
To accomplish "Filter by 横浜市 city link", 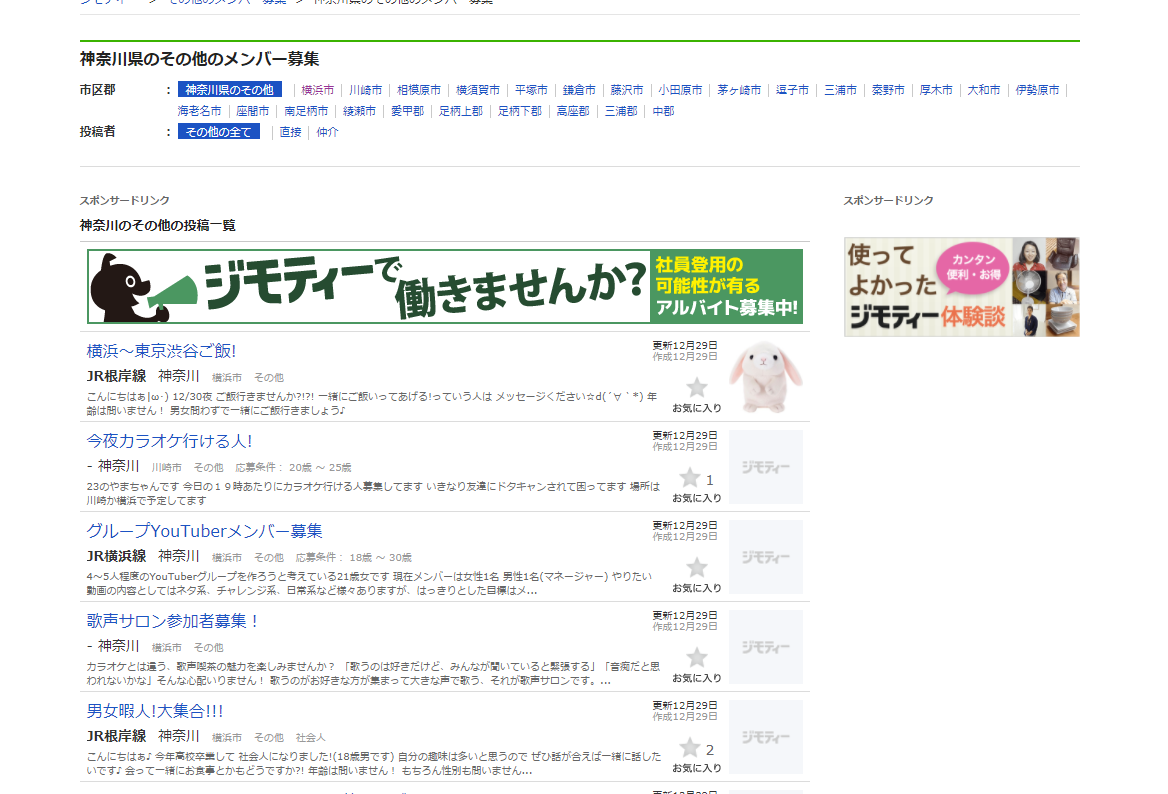I will tap(318, 90).
